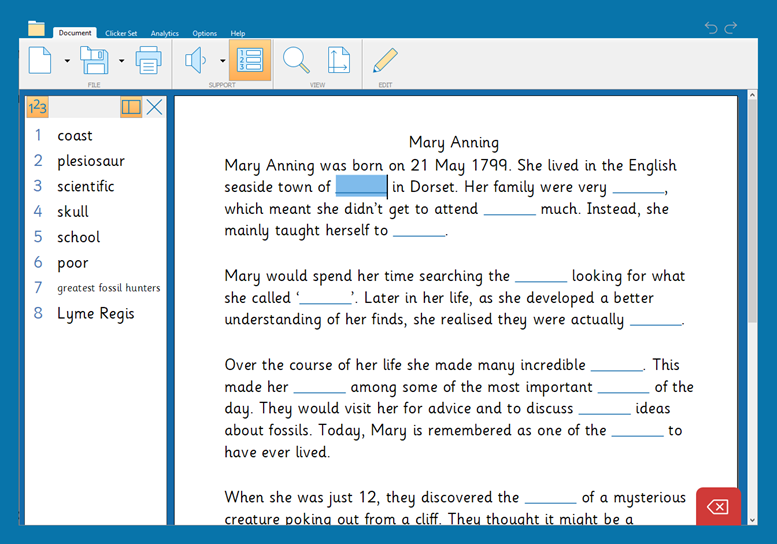Expand the Speak options dropdown arrow
Image resolution: width=777 pixels, height=544 pixels.
(222, 61)
